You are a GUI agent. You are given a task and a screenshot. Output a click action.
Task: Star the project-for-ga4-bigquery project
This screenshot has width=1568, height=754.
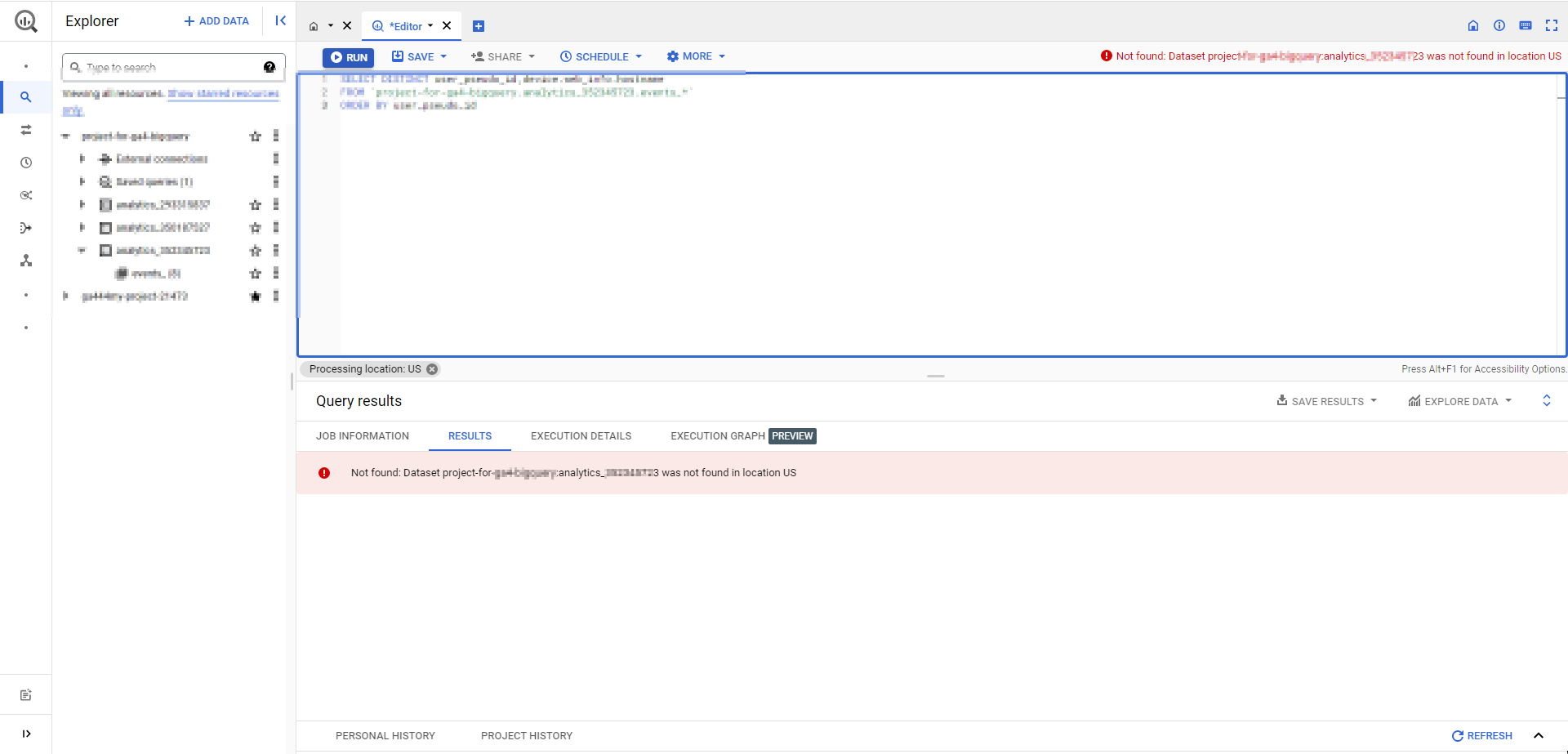[256, 136]
